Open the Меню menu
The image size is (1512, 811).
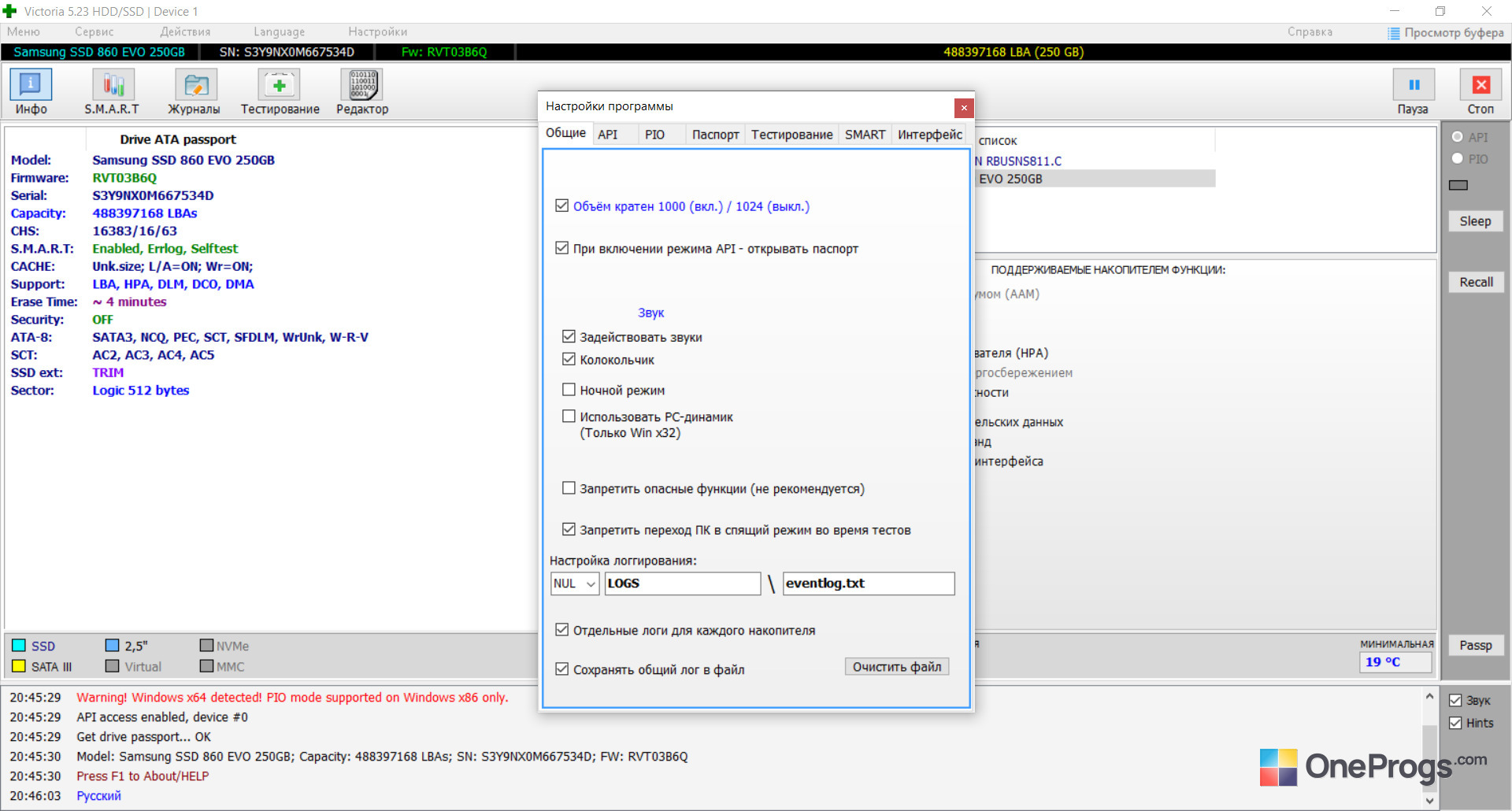pyautogui.click(x=24, y=31)
